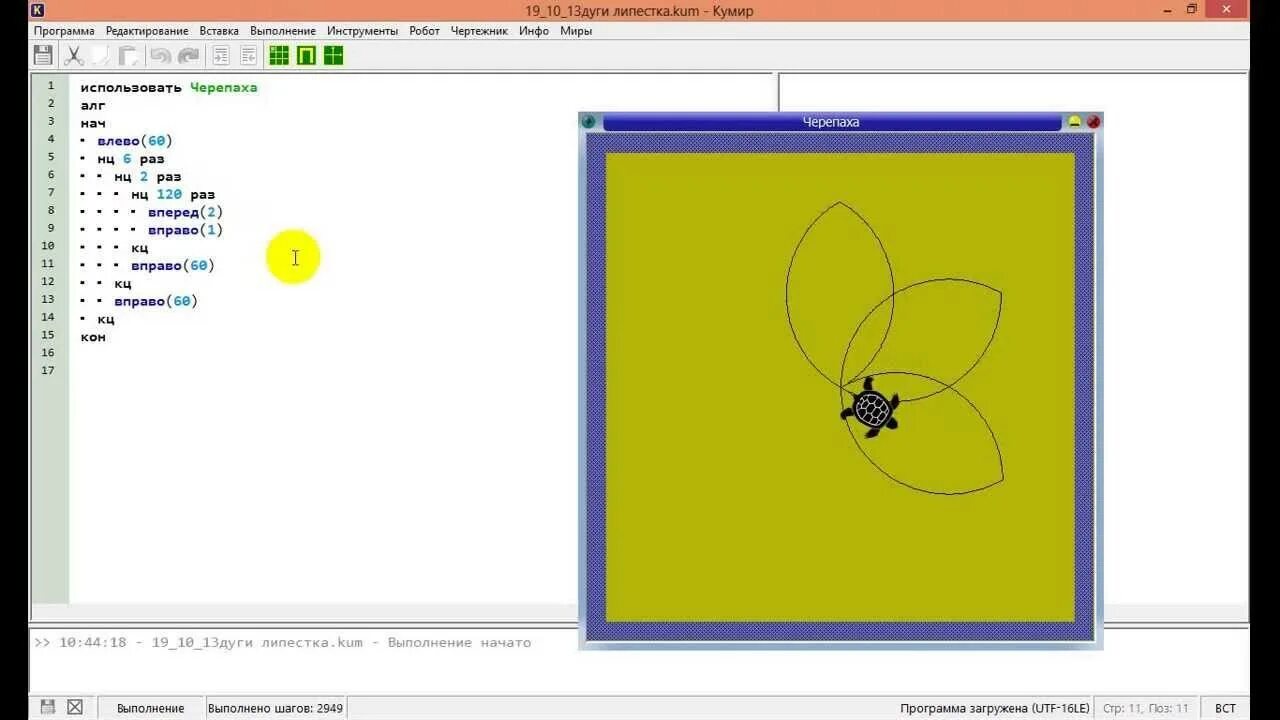Click the Undo arrow icon
The height and width of the screenshot is (720, 1280).
(160, 56)
